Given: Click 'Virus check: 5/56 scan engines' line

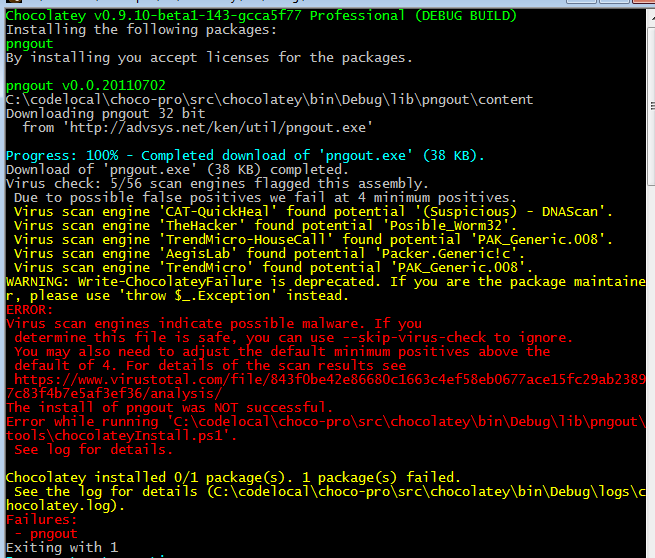Looking at the screenshot, I should click(x=217, y=184).
